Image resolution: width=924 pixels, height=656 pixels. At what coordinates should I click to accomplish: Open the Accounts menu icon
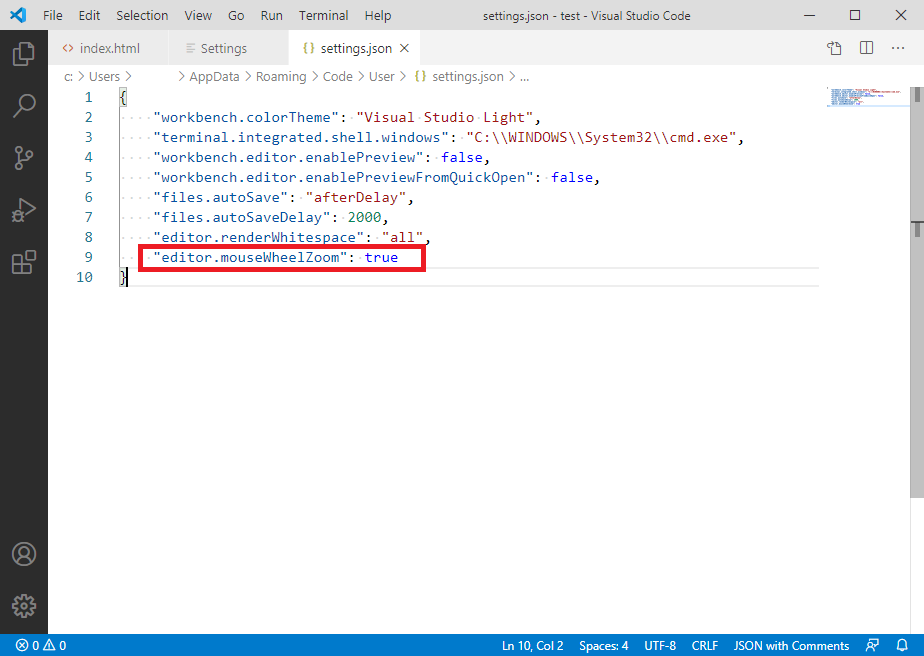[24, 554]
